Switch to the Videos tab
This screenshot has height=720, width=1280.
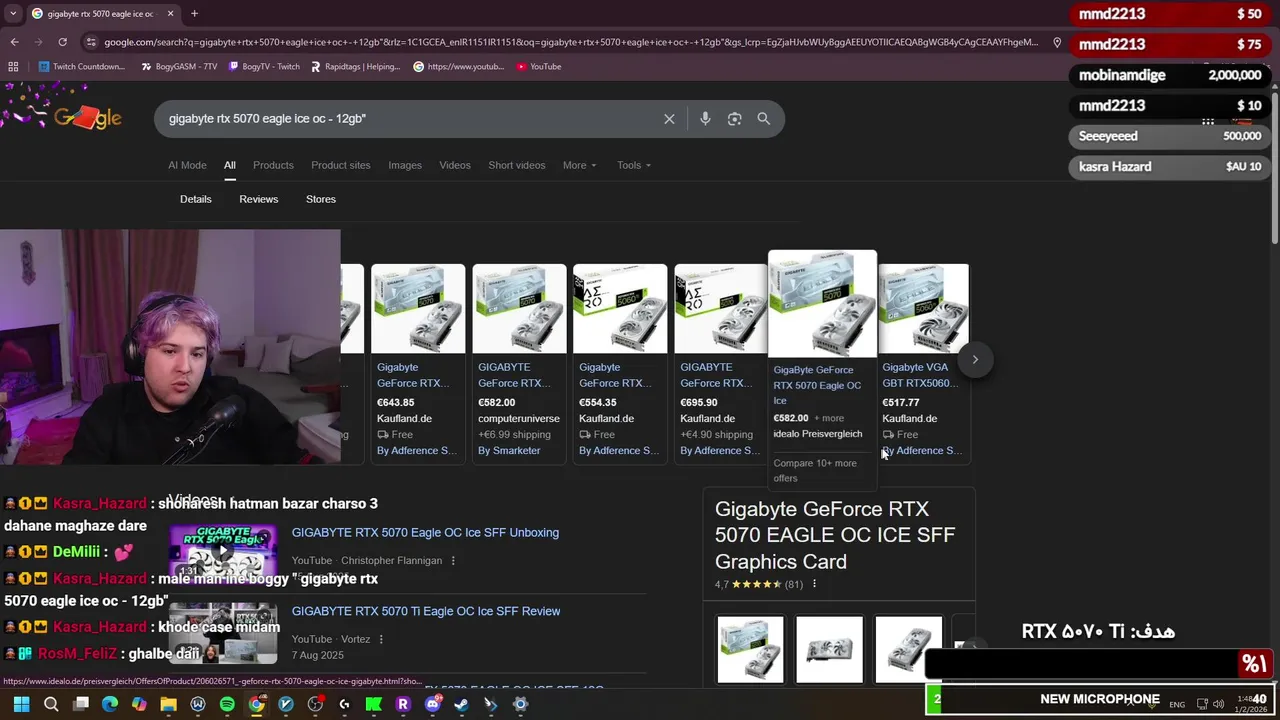click(x=455, y=165)
